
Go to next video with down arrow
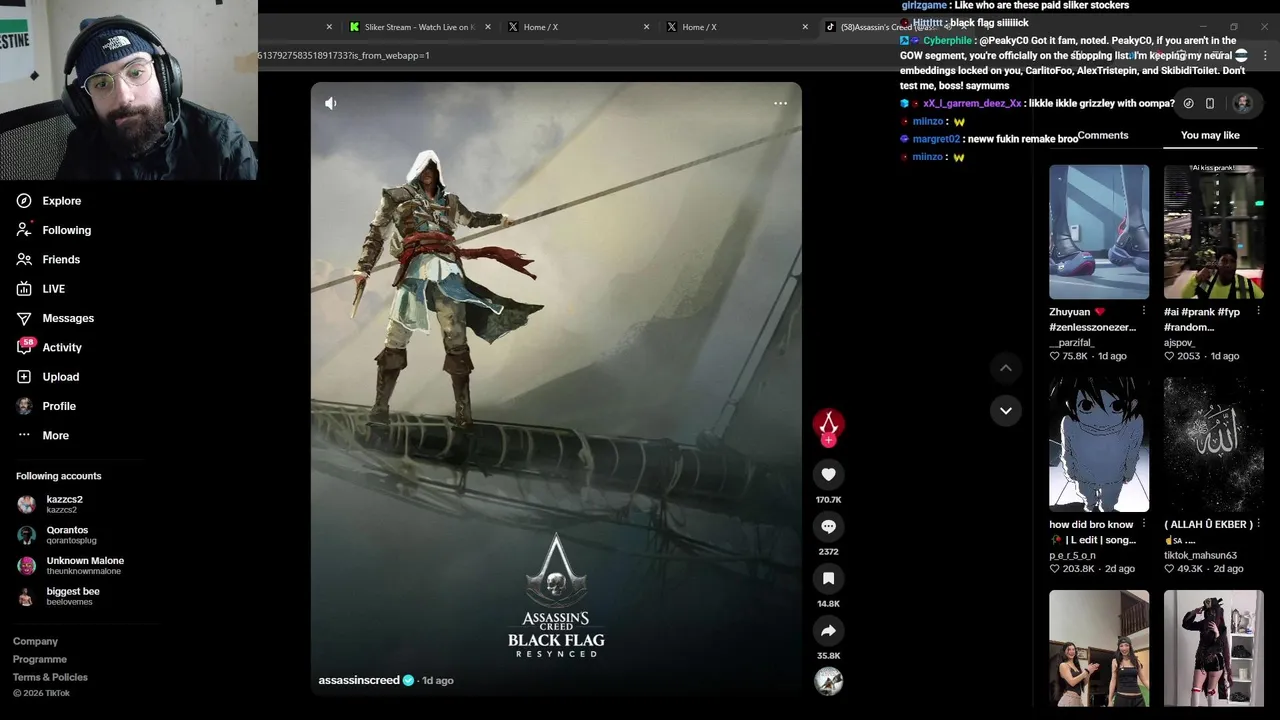(1006, 410)
